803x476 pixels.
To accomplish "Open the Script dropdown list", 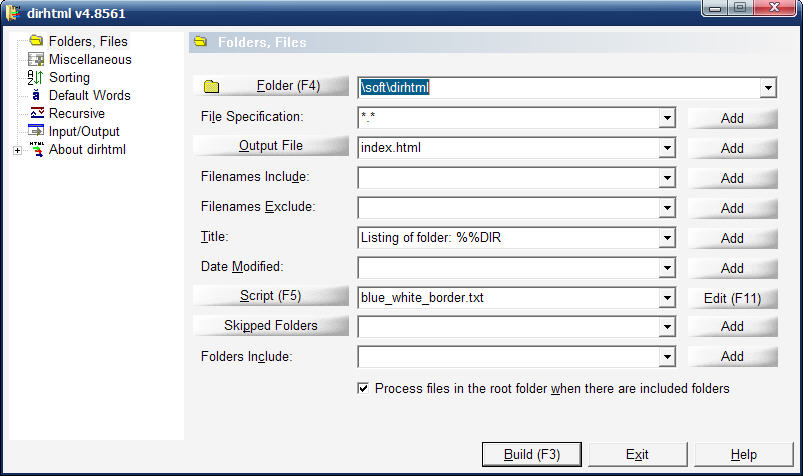I will (667, 297).
